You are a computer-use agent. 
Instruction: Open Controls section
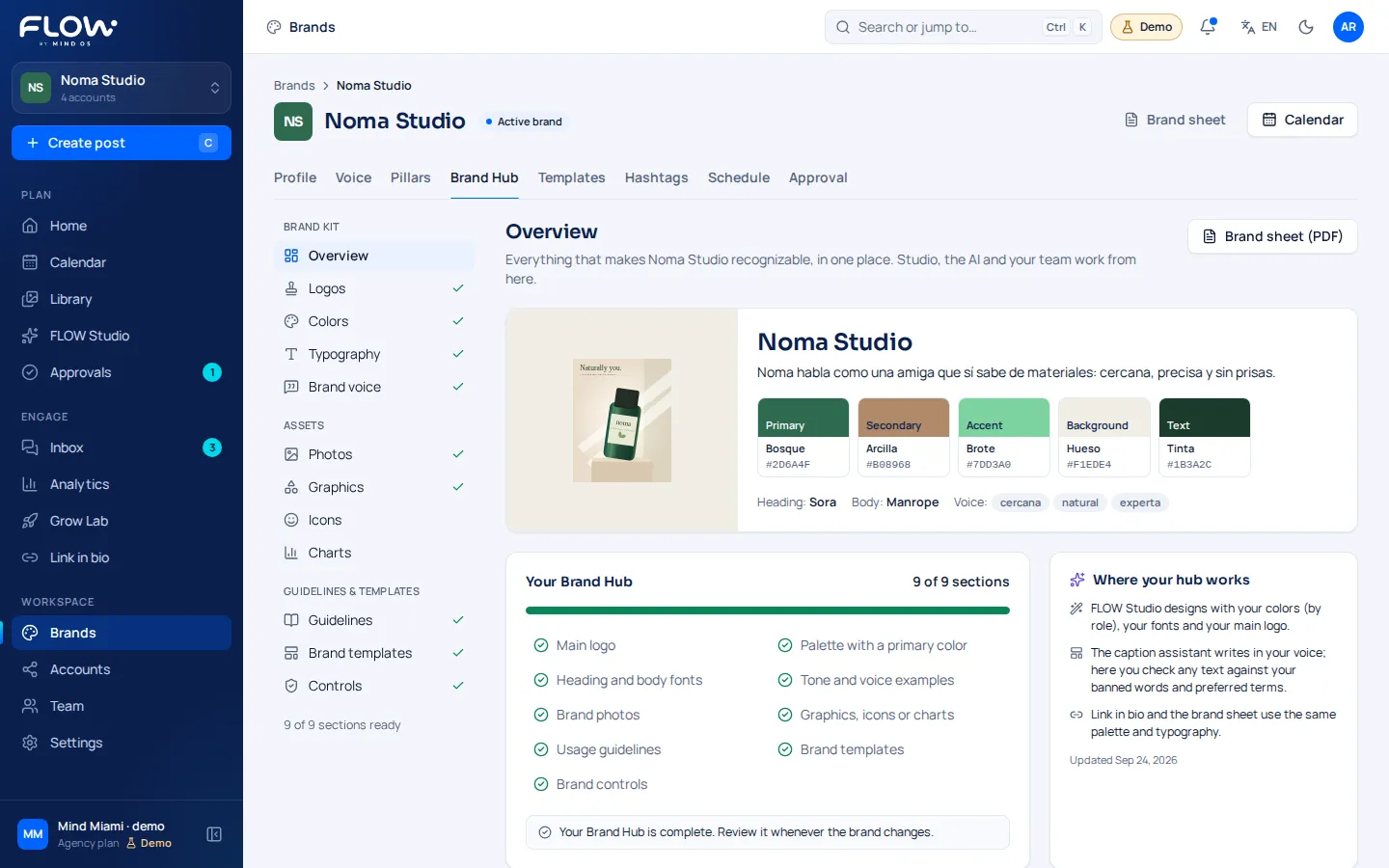tap(374, 686)
